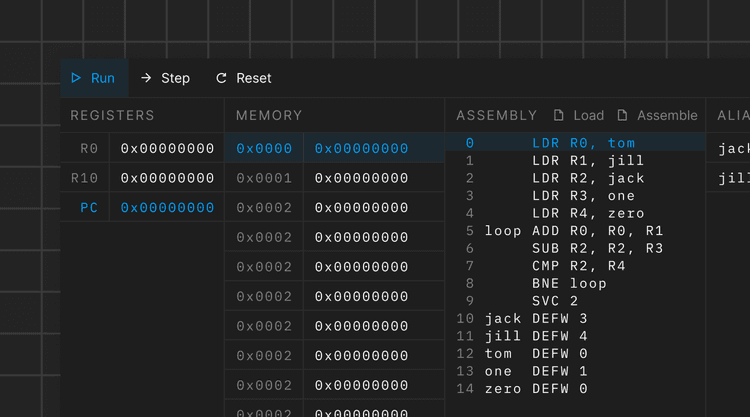Click the Step arrow icon
The width and height of the screenshot is (750, 417).
(x=146, y=78)
